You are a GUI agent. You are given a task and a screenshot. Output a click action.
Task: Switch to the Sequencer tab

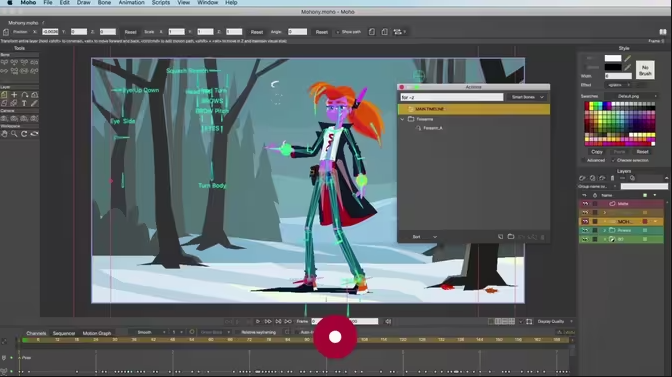tap(64, 333)
